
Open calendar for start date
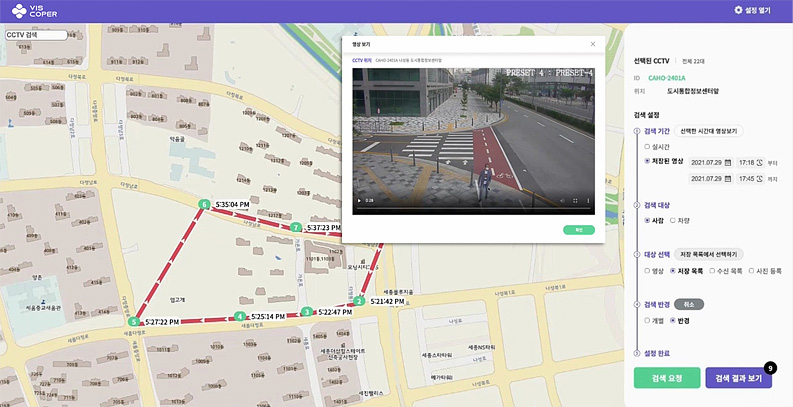(727, 162)
